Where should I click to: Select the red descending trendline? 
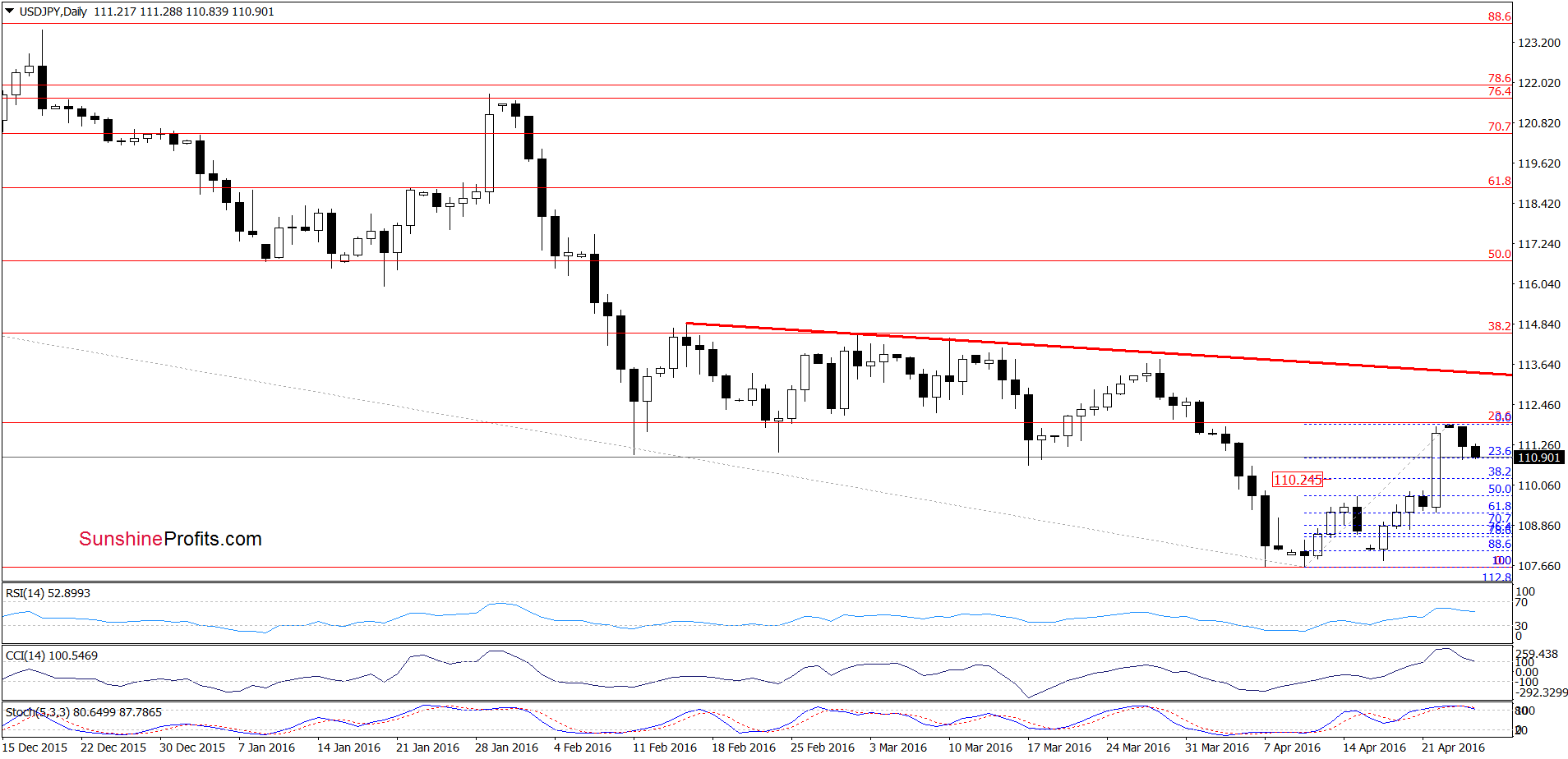[x=1099, y=350]
